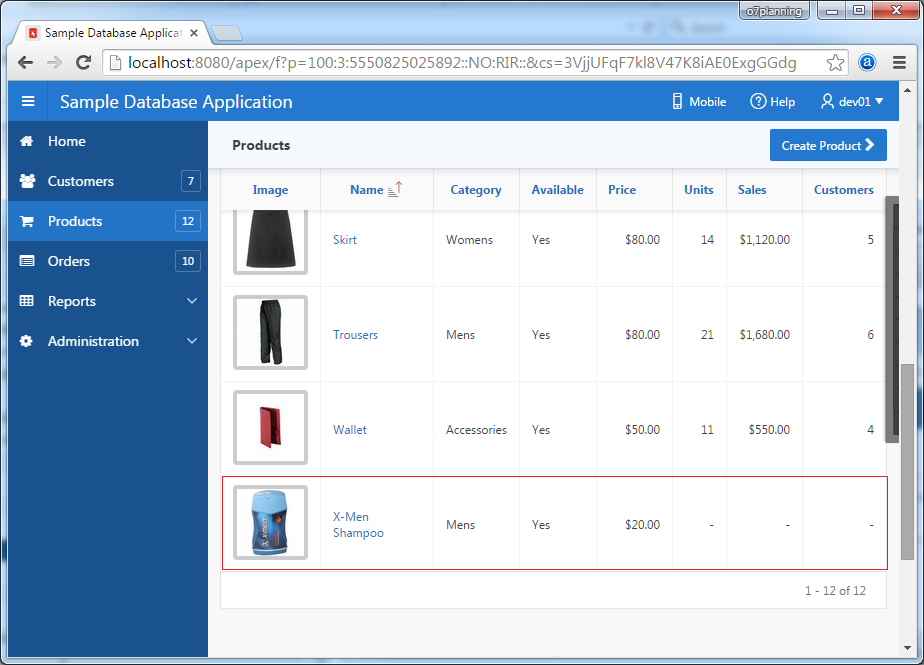
Task: Open the Trousers product link
Action: 355,334
